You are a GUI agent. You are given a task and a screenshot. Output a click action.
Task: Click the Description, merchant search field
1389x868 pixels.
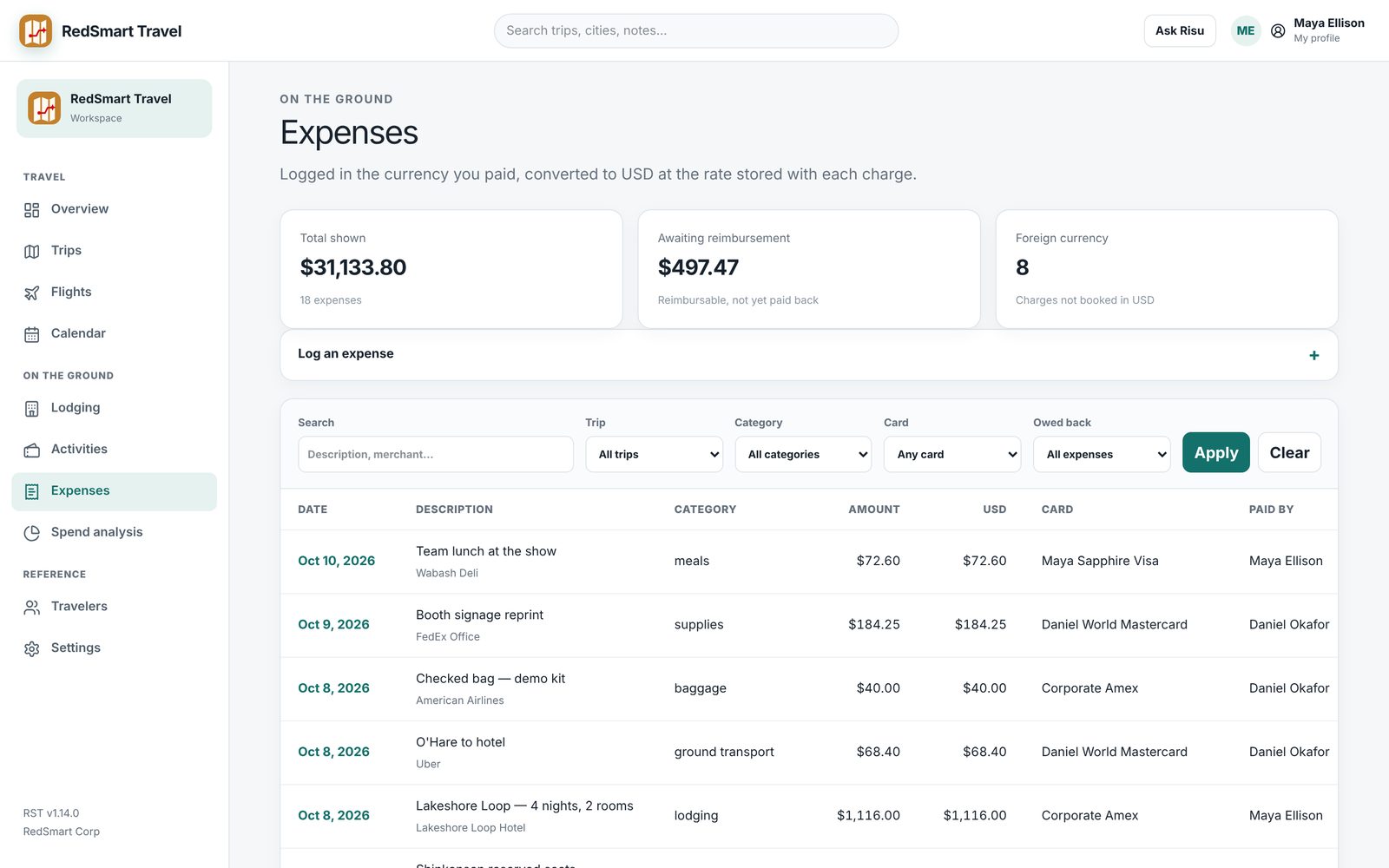coord(436,454)
